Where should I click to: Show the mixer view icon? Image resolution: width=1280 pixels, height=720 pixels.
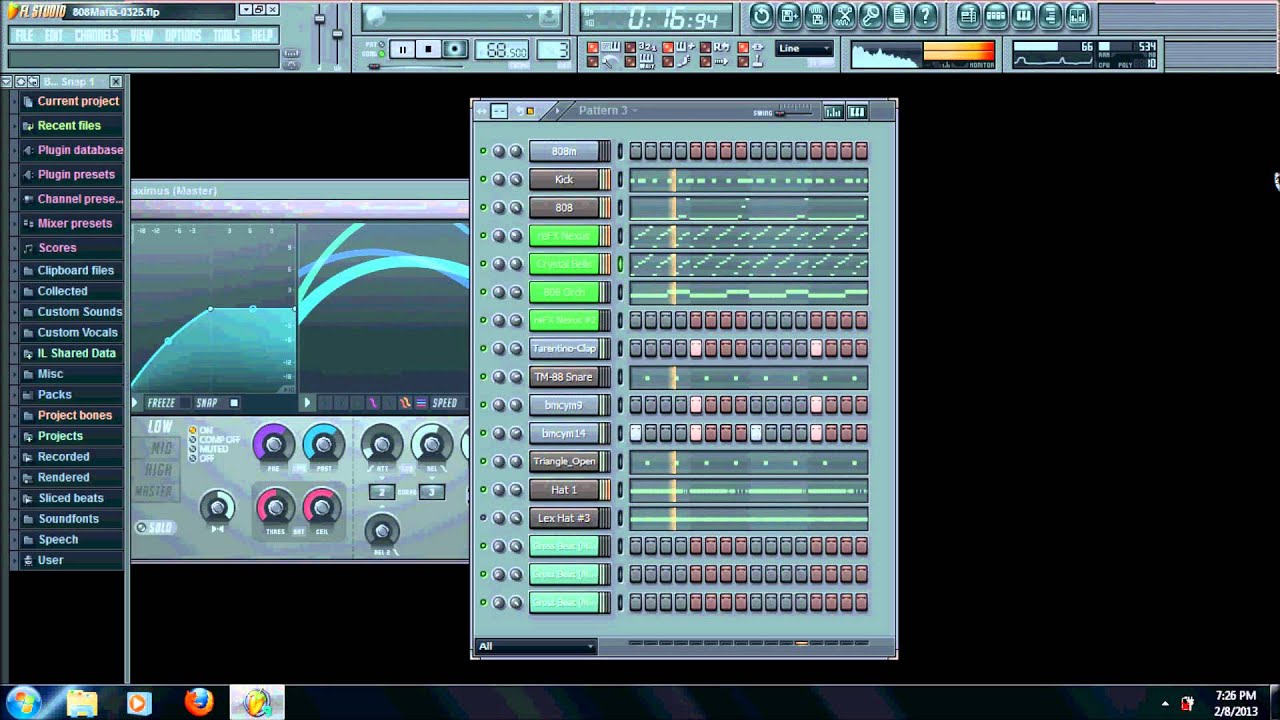[x=1078, y=15]
